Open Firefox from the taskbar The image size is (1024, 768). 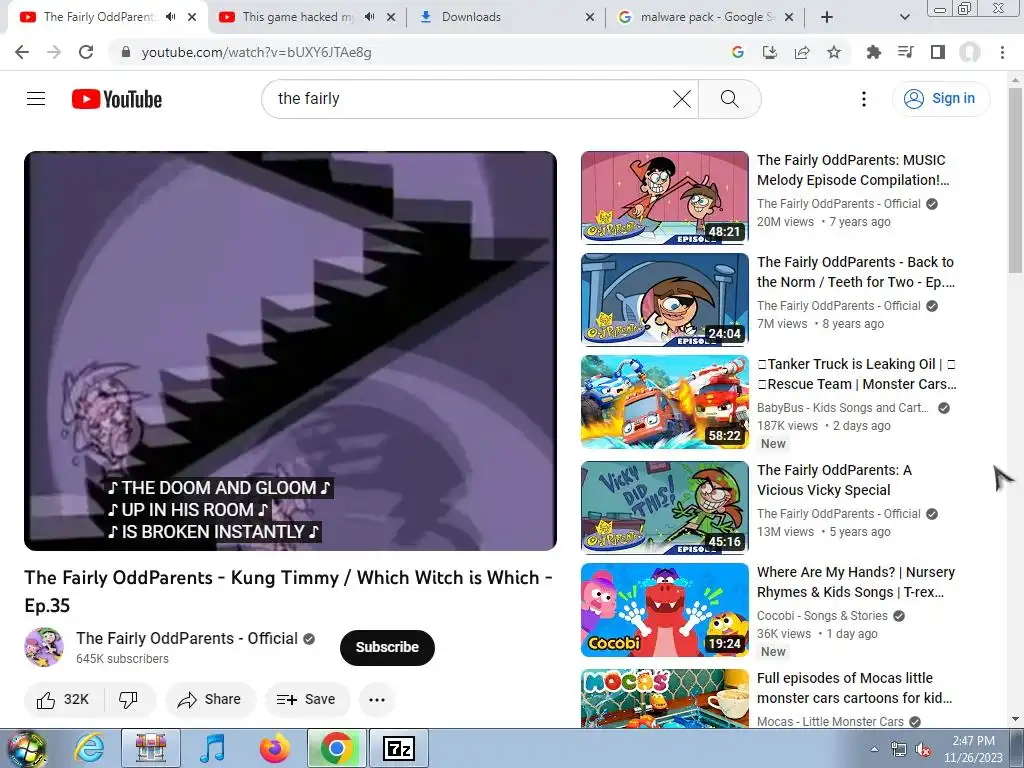pos(274,748)
